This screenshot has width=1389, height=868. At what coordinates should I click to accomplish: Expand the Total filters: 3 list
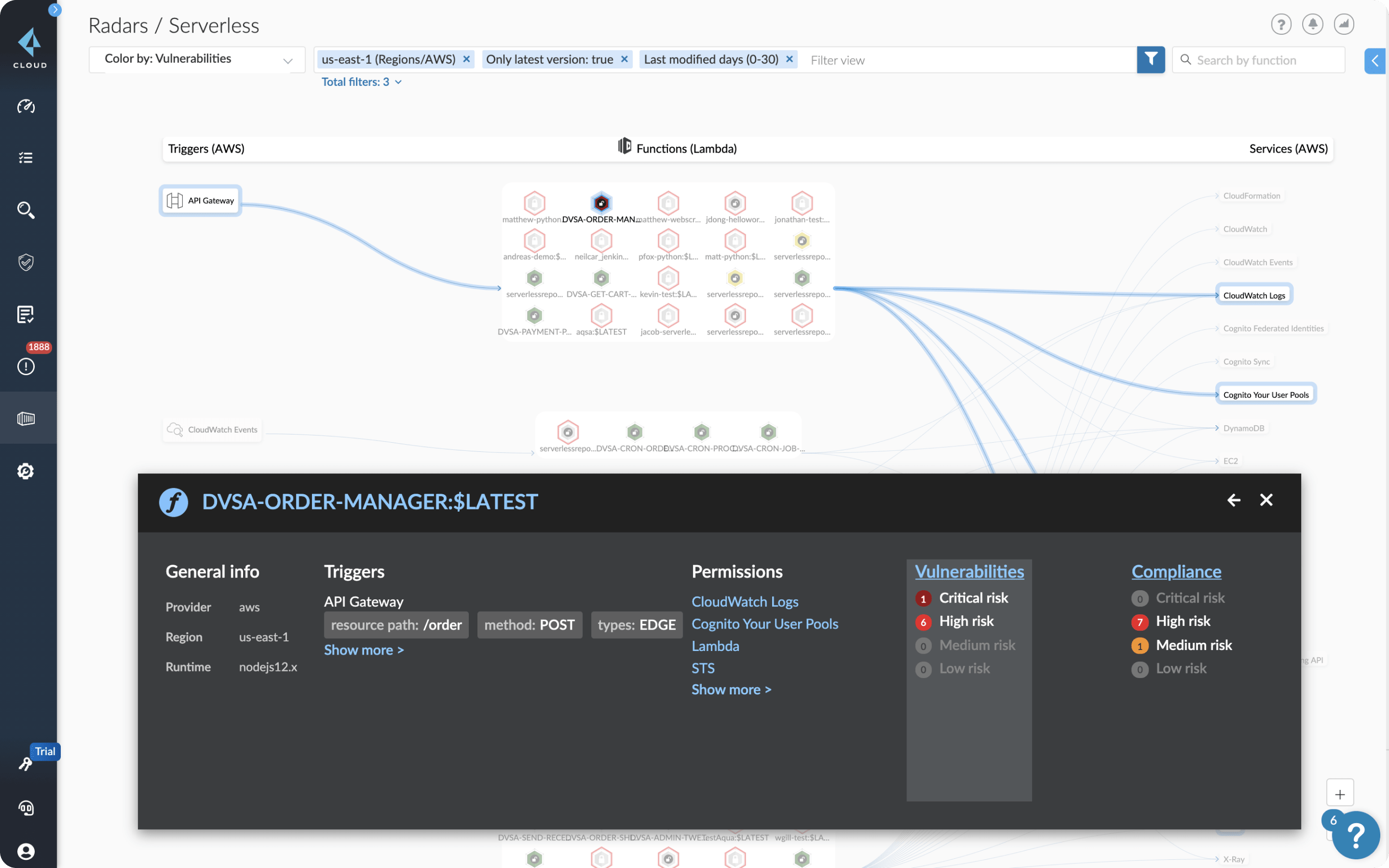361,82
